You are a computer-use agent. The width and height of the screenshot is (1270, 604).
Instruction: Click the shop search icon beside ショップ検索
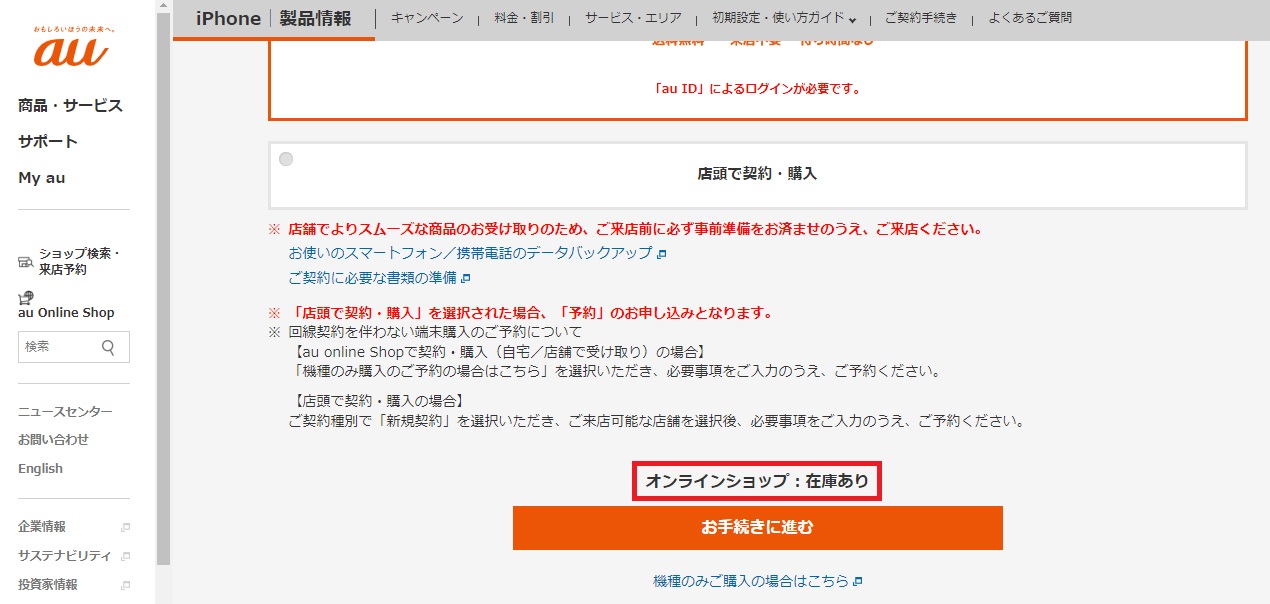pyautogui.click(x=26, y=262)
